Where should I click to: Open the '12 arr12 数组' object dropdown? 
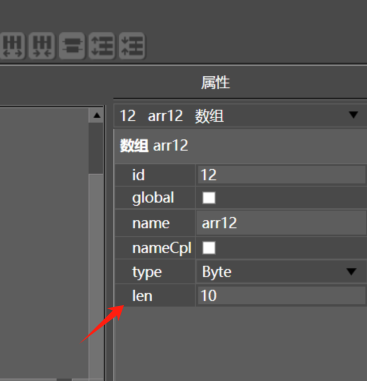pyautogui.click(x=240, y=116)
